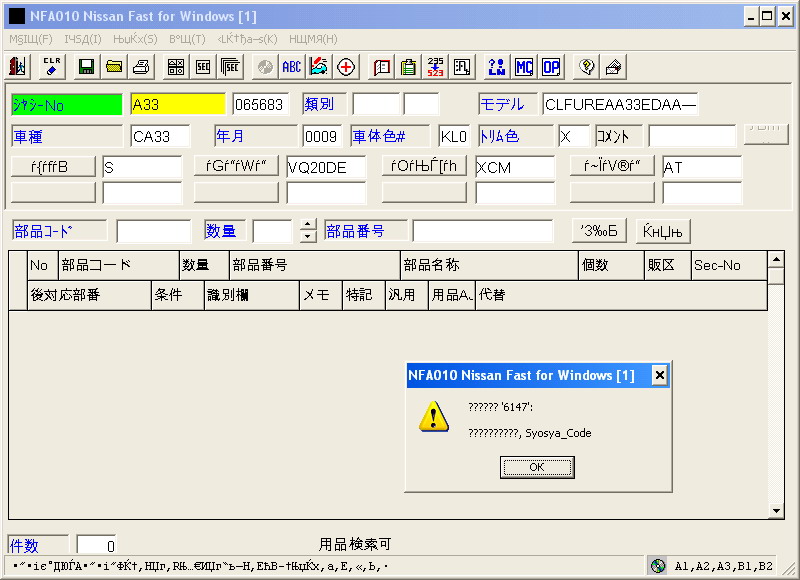Click the black application icon in title bar
Viewport: 800px width, 580px height.
click(17, 16)
